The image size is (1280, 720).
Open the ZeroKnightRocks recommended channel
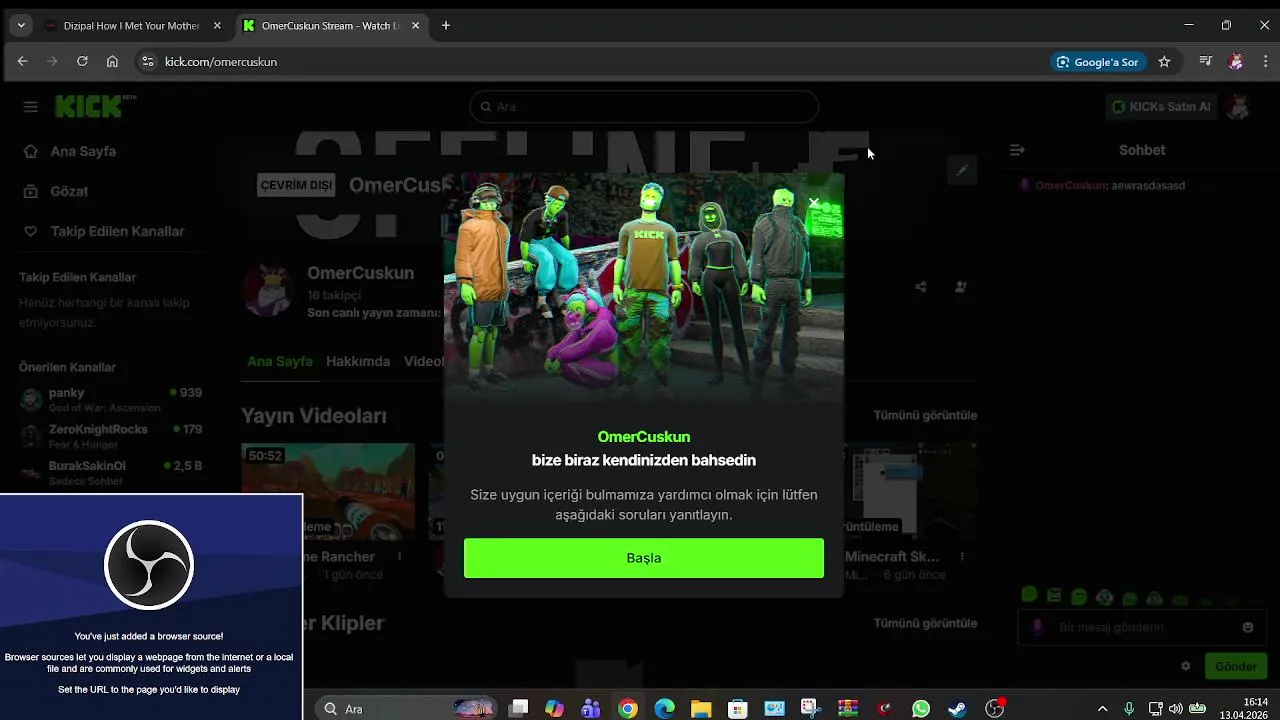tap(110, 436)
